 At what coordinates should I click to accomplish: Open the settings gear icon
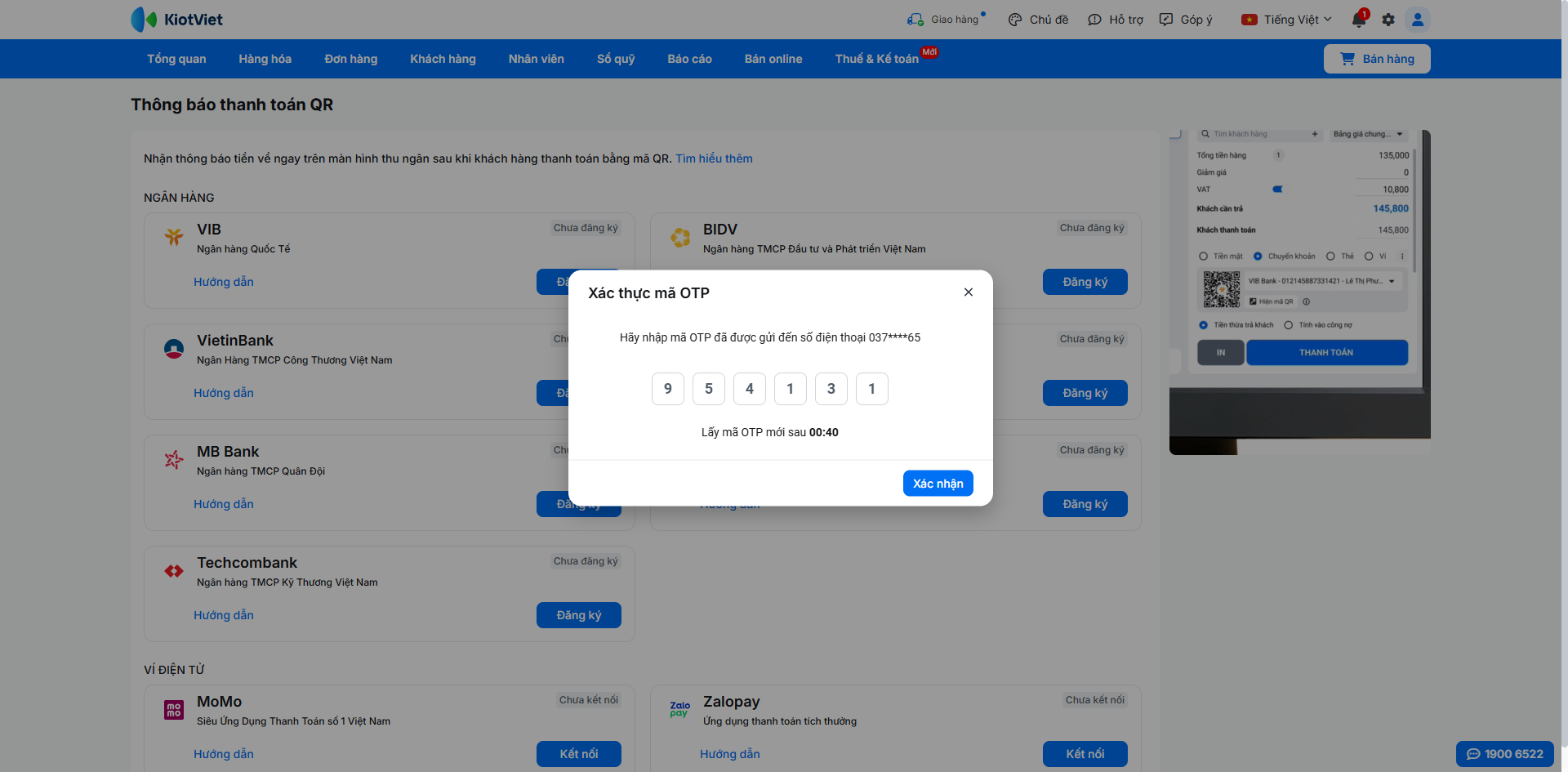coord(1388,20)
